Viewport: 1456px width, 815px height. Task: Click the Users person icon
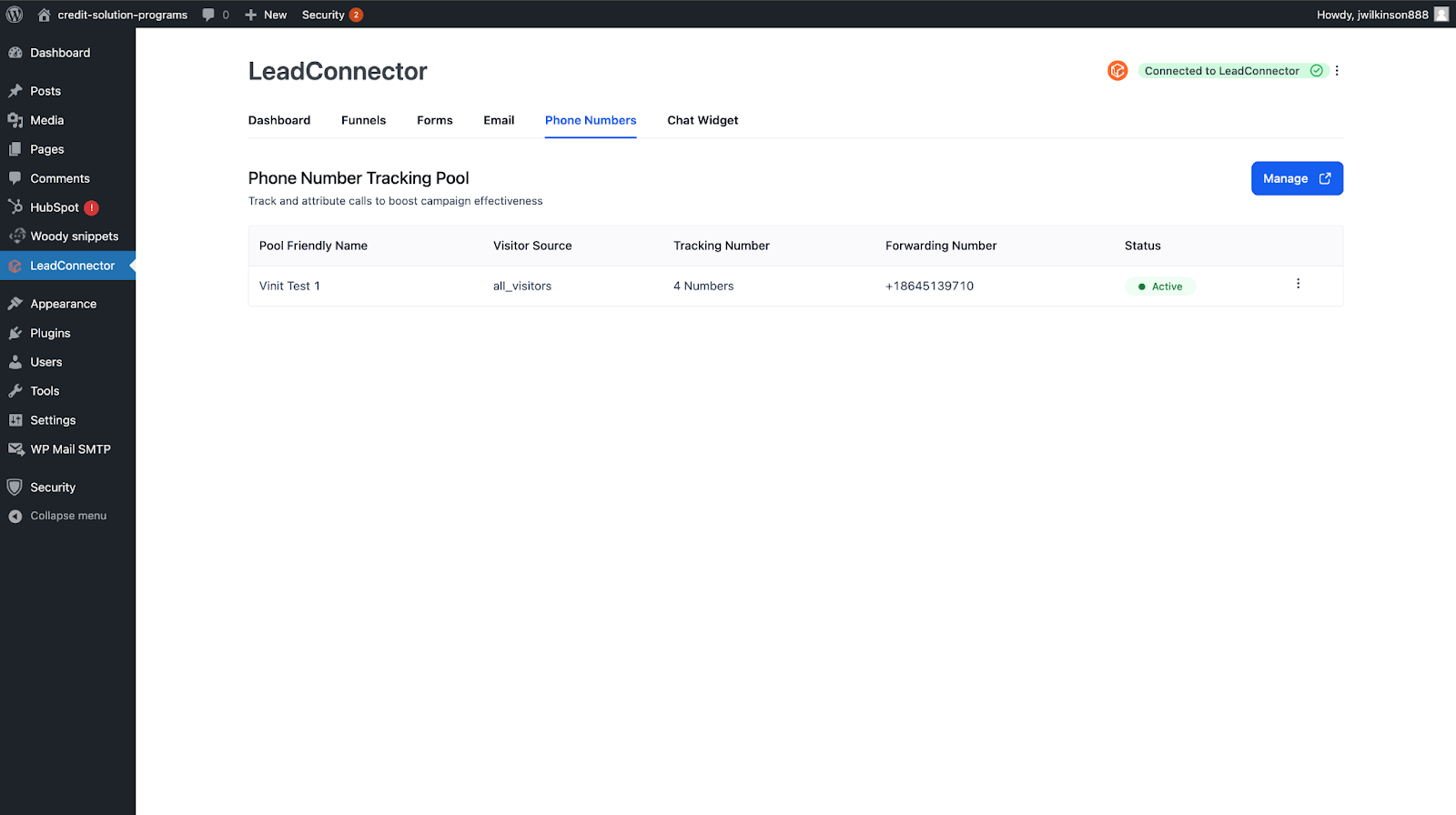pyautogui.click(x=15, y=362)
